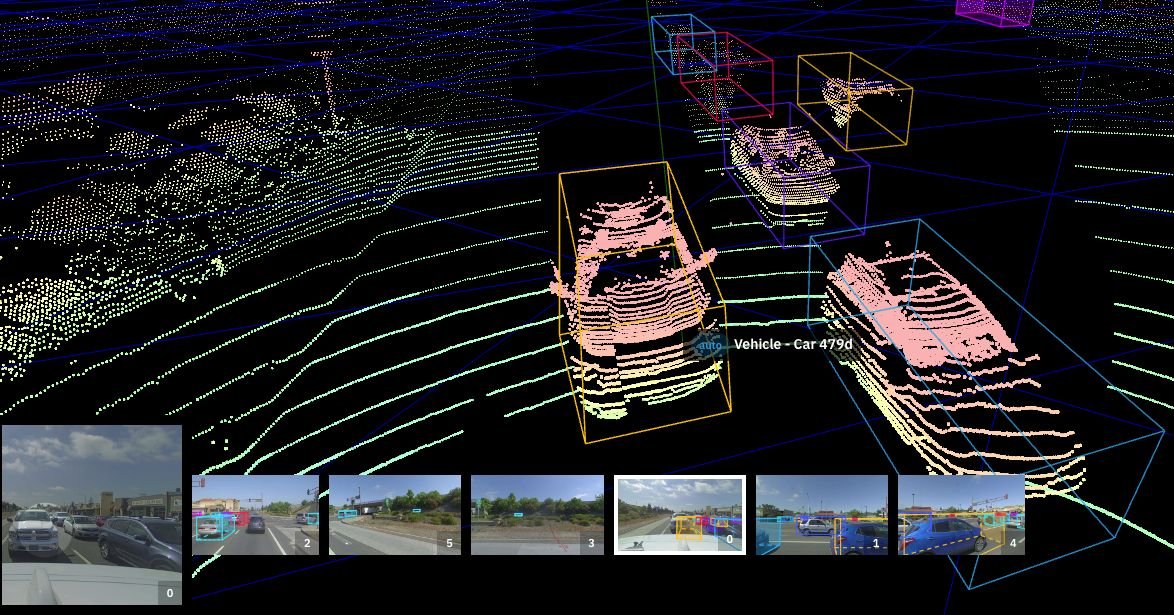
Task: Switch to camera thumbnail numbered 5
Action: [394, 514]
